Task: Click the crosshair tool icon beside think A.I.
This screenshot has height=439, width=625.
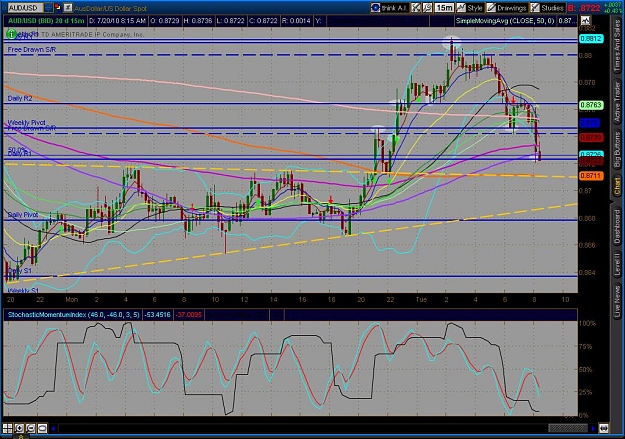Action: point(416,8)
